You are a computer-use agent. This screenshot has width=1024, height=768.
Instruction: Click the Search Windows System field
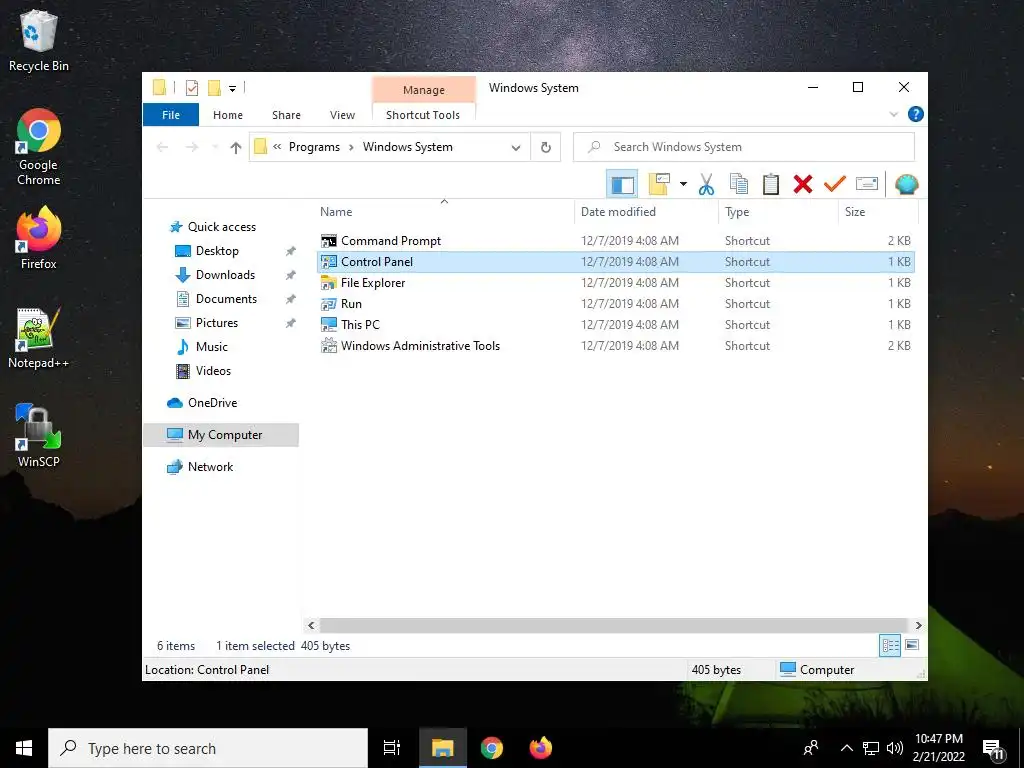click(744, 147)
